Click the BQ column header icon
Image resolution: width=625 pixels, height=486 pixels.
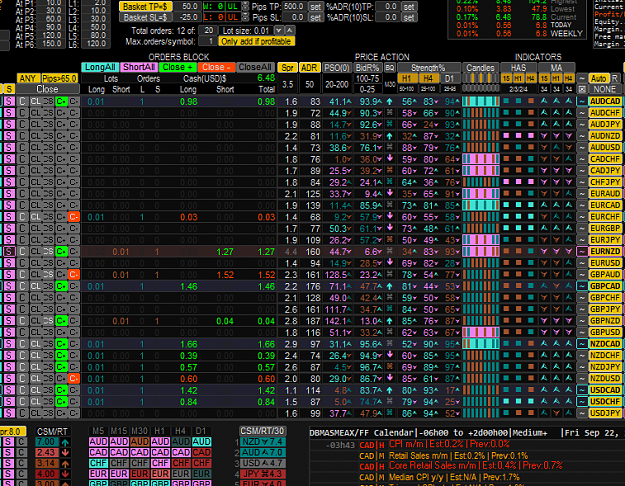coord(389,68)
